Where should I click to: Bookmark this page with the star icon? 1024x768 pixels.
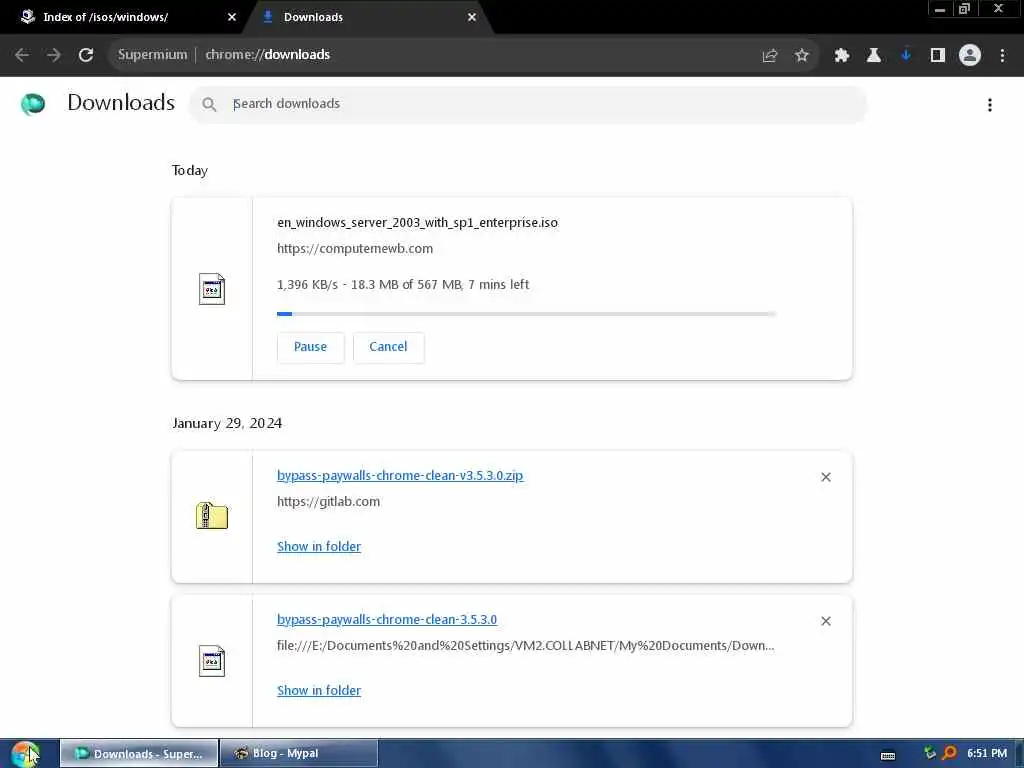tap(802, 56)
